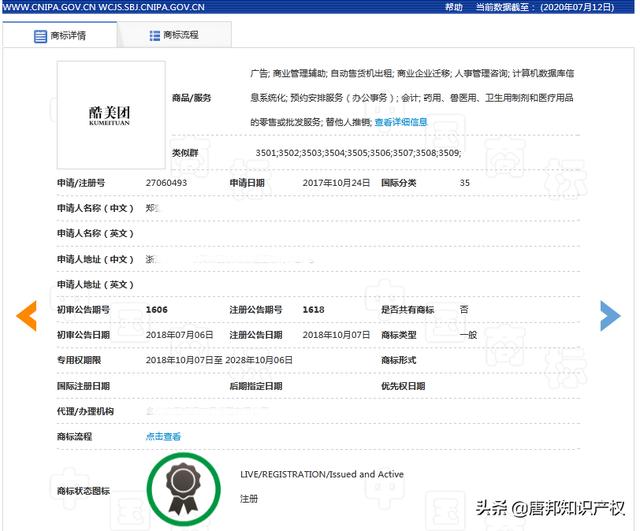Click the 帮助 help link

[x=453, y=7]
